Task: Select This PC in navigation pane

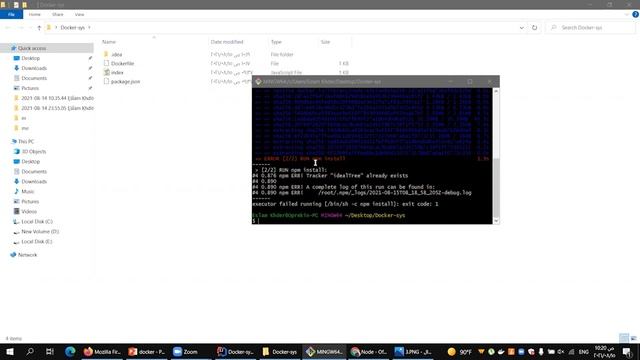Action: coord(26,142)
